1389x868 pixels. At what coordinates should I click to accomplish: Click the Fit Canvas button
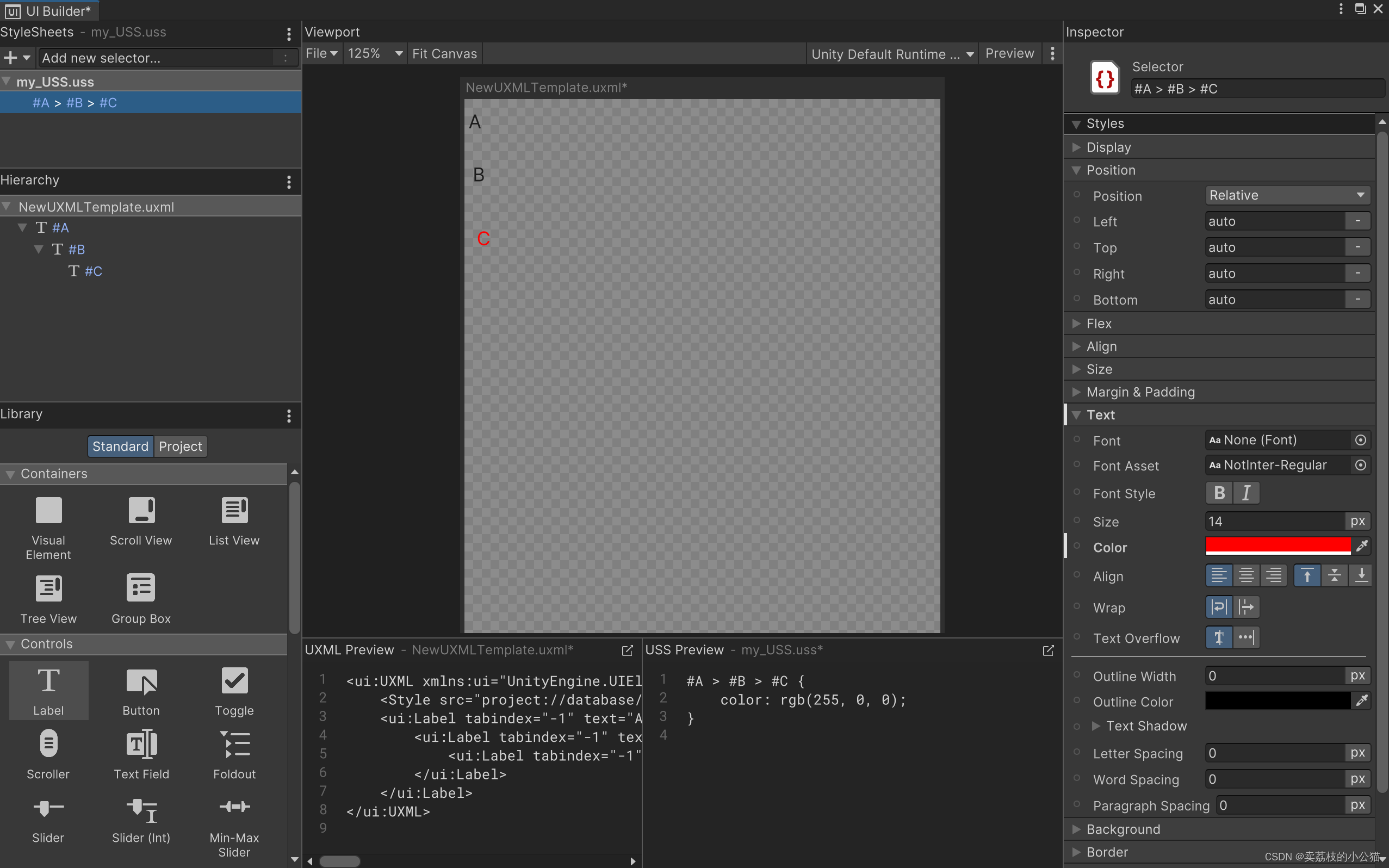tap(444, 53)
